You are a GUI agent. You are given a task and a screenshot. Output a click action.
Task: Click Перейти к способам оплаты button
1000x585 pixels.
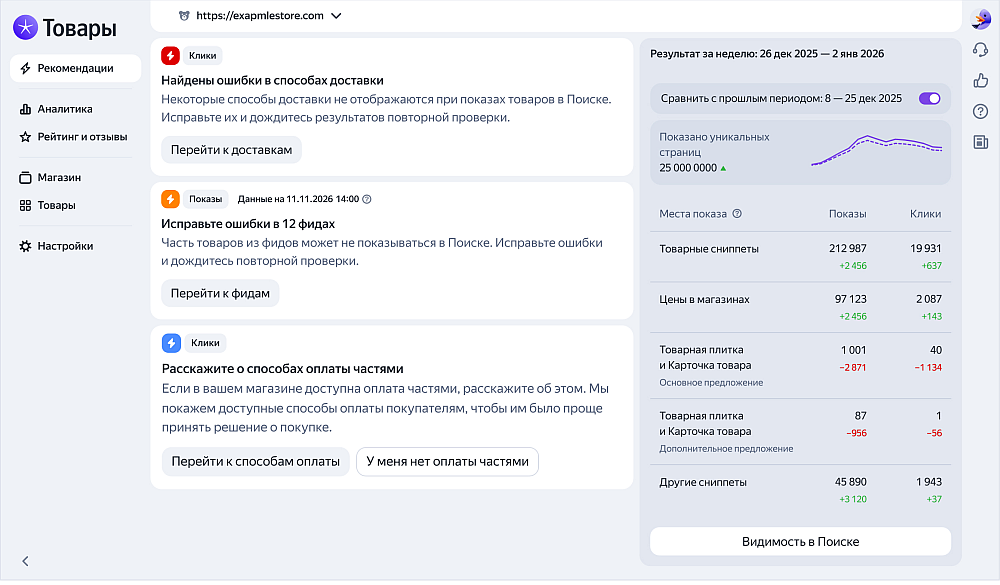coord(256,462)
